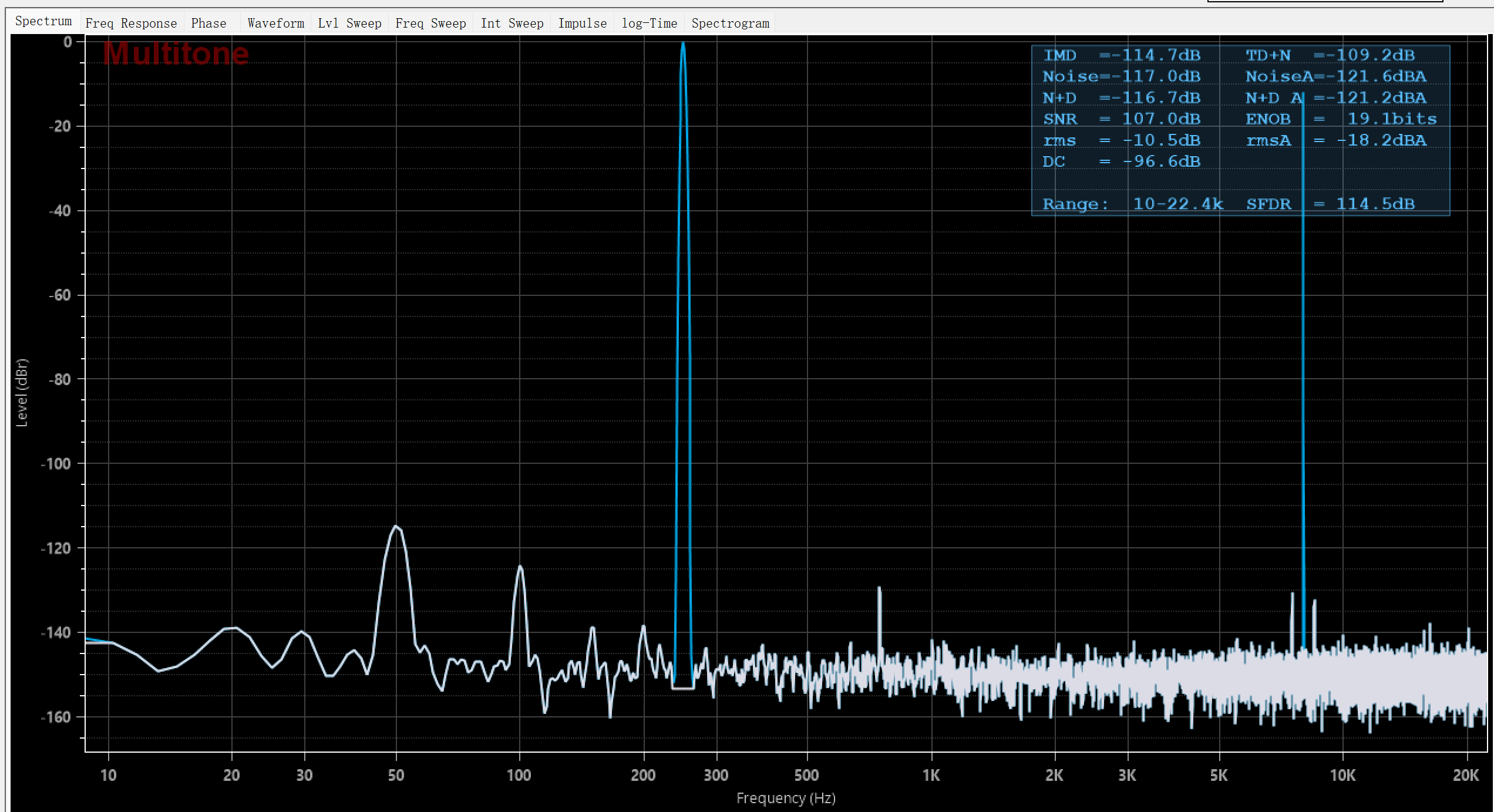Screen dimensions: 1494x812
Task: Click the Spectrum tab
Action: click(43, 21)
